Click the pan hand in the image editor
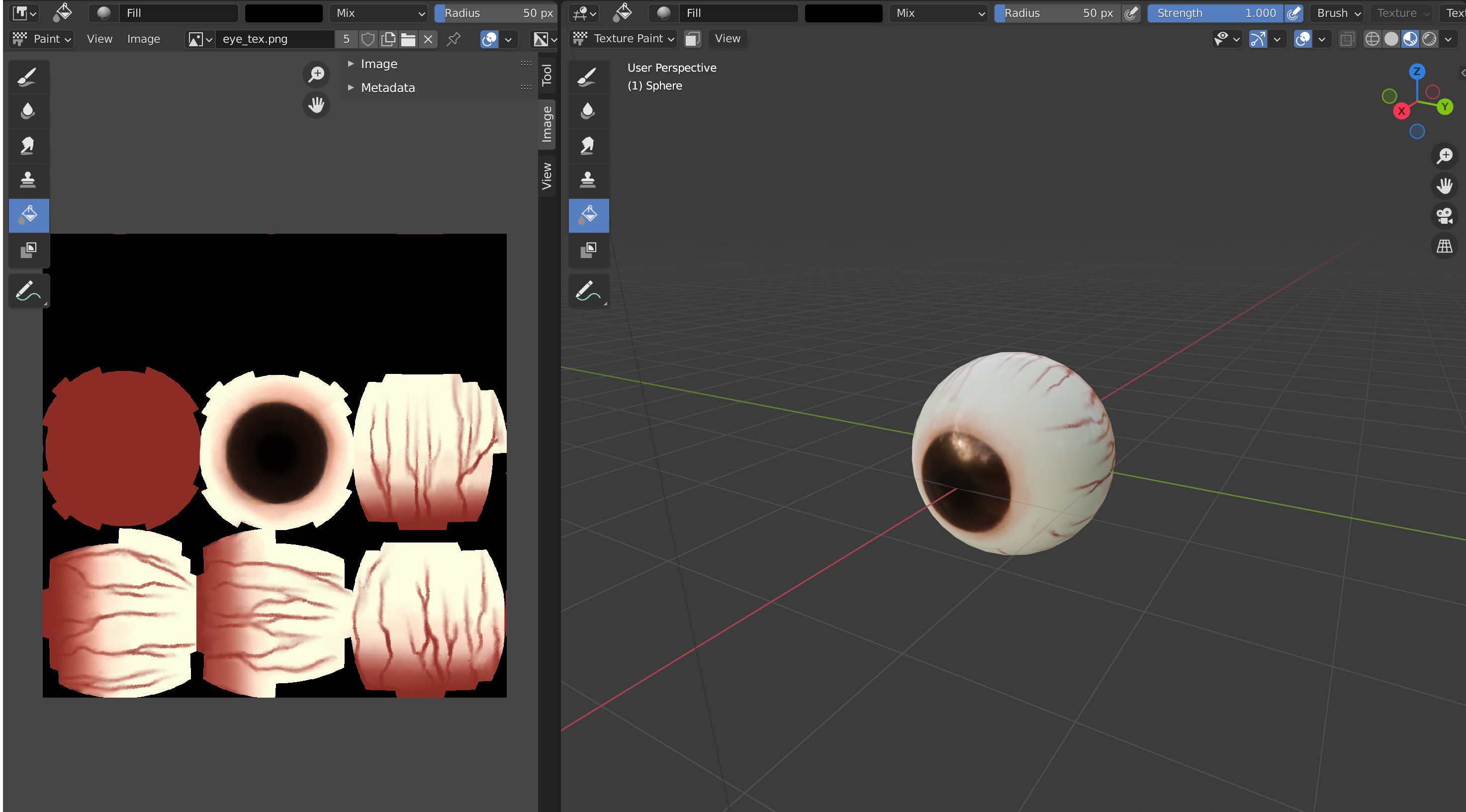Image resolution: width=1466 pixels, height=812 pixels. click(316, 105)
